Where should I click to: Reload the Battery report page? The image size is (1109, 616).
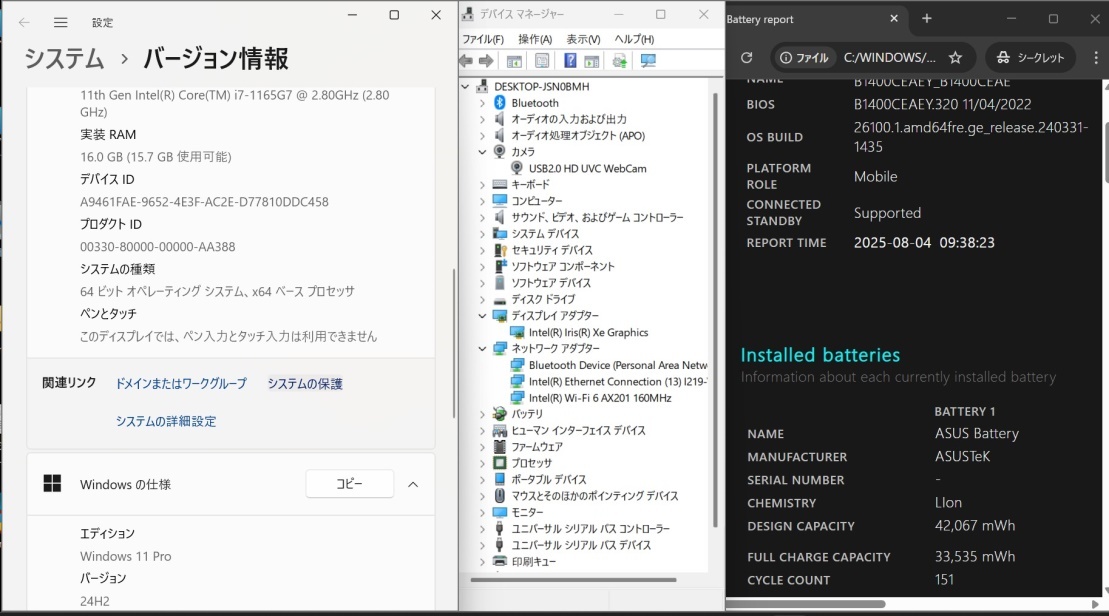pos(746,58)
